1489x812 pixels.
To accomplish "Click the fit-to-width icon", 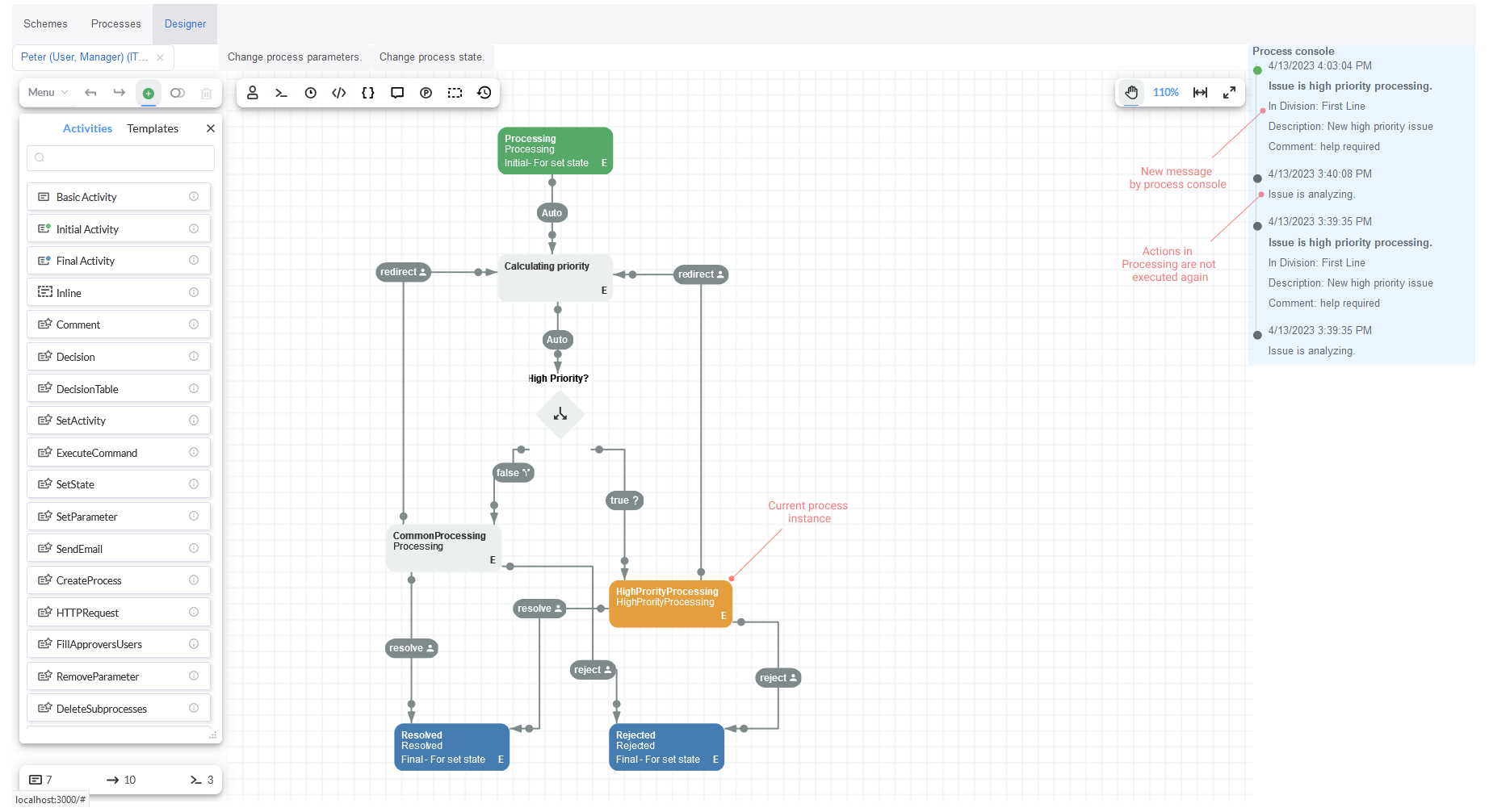I will pos(1201,93).
